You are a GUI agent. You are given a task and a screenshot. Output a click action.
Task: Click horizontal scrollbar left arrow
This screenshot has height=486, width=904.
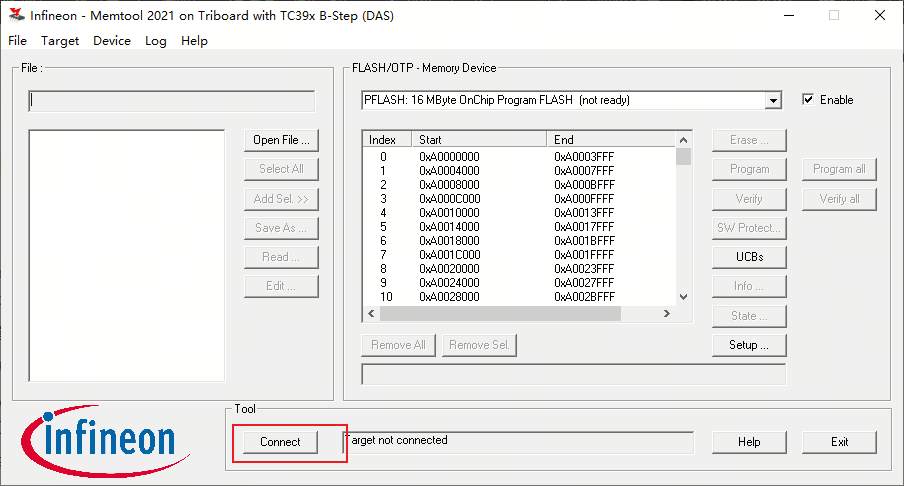(371, 314)
